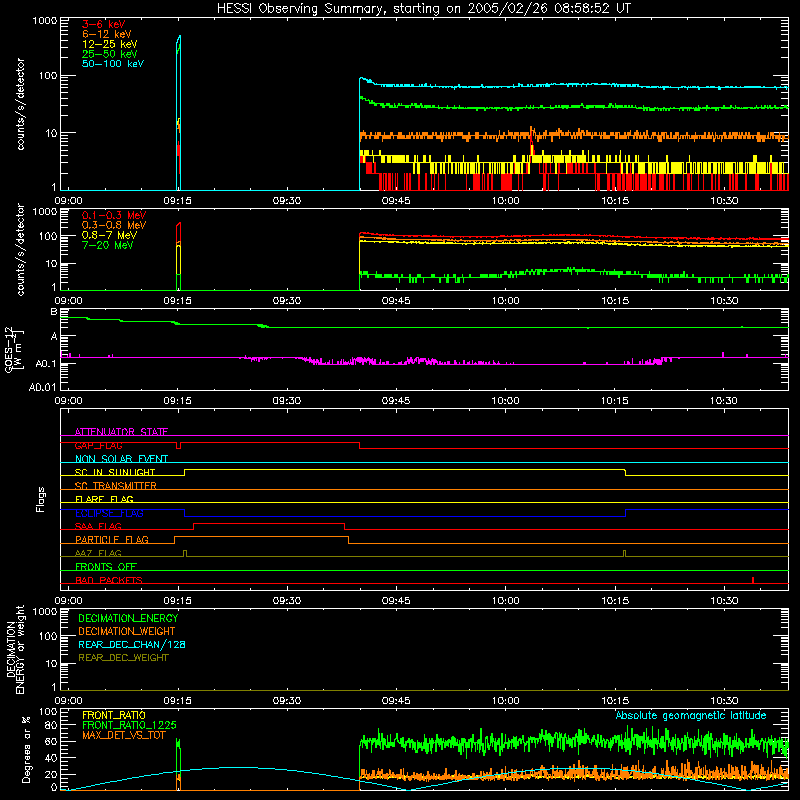The width and height of the screenshot is (800, 800).
Task: Click the 0.1-0.3 MeV legend label
Action: (114, 215)
